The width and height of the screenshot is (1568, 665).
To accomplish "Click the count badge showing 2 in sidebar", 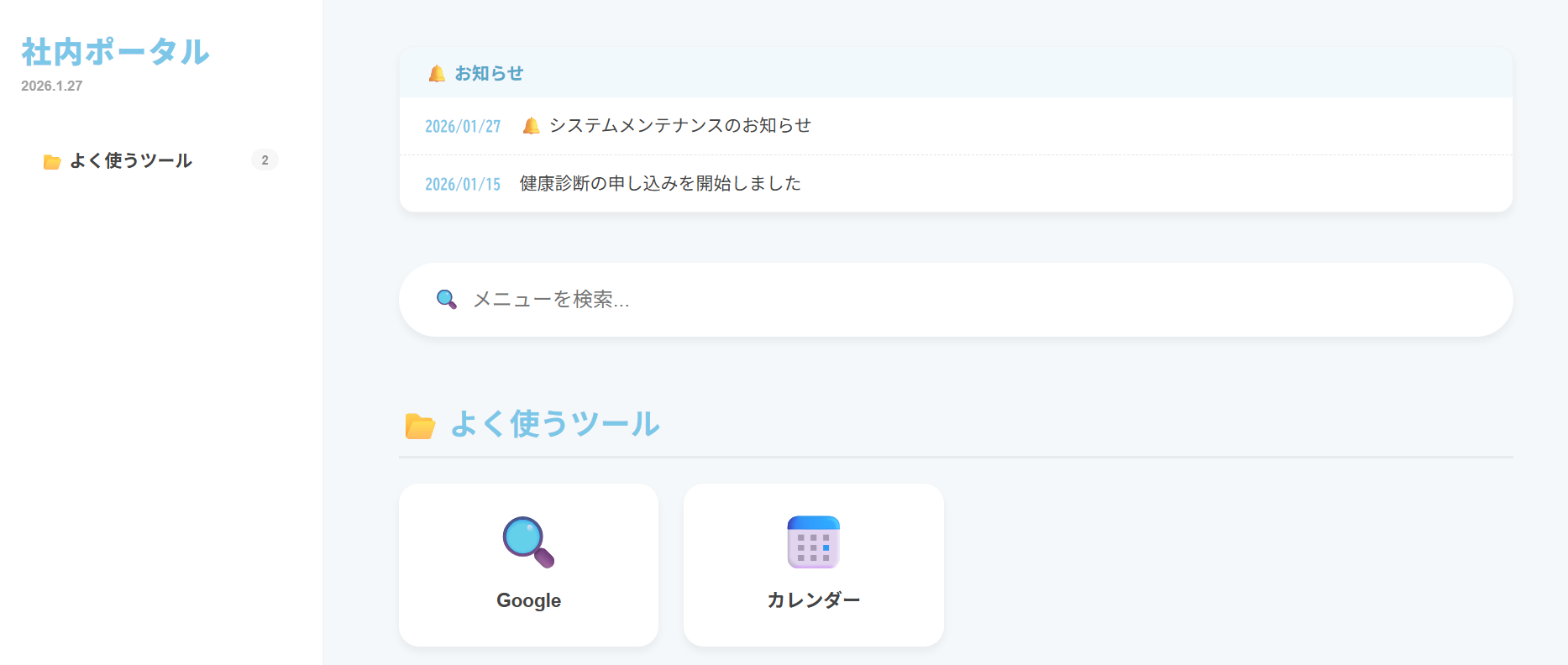I will [x=265, y=160].
